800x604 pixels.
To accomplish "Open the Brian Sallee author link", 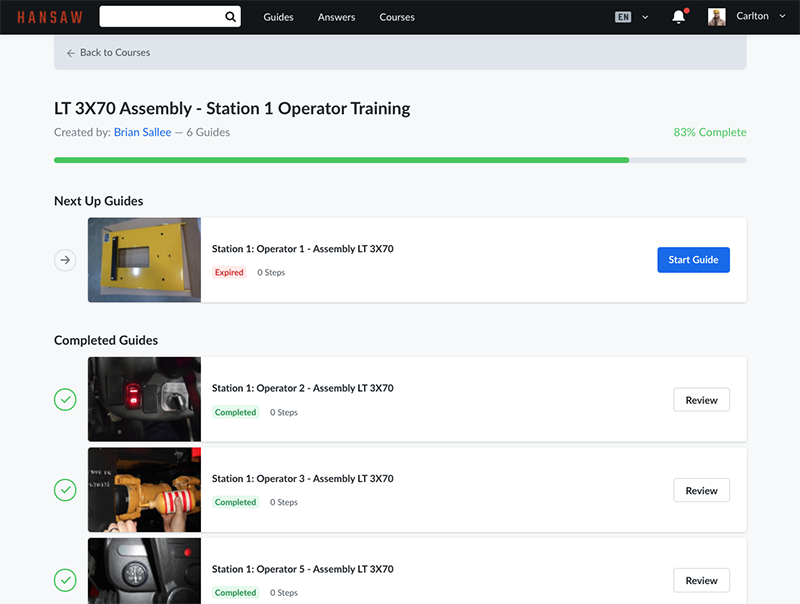I will click(x=142, y=132).
